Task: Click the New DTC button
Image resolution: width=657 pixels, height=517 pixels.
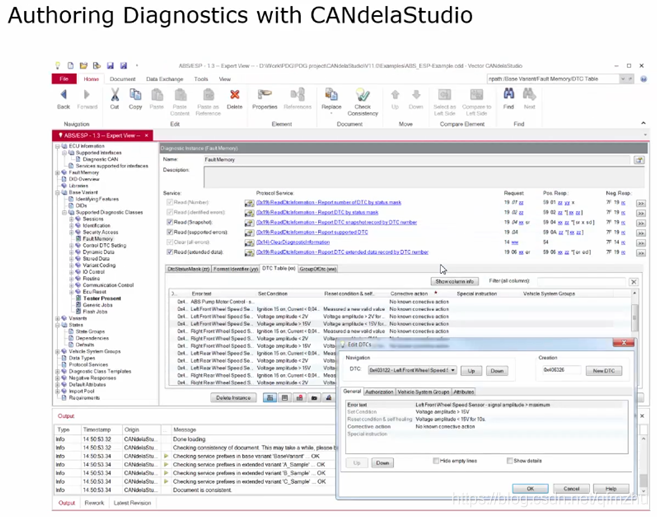Action: point(604,371)
